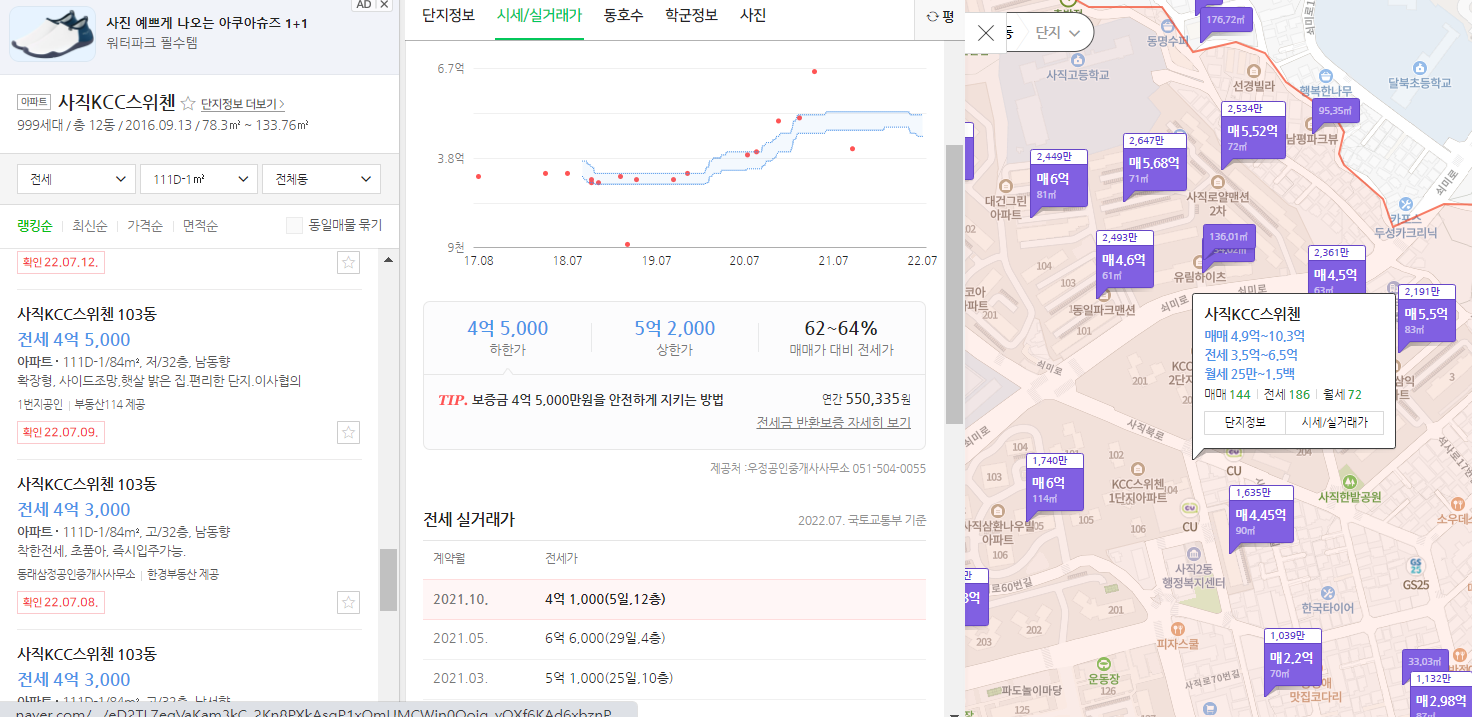This screenshot has width=1472, height=717.
Task: Close the map filter bar with X
Action: point(986,33)
